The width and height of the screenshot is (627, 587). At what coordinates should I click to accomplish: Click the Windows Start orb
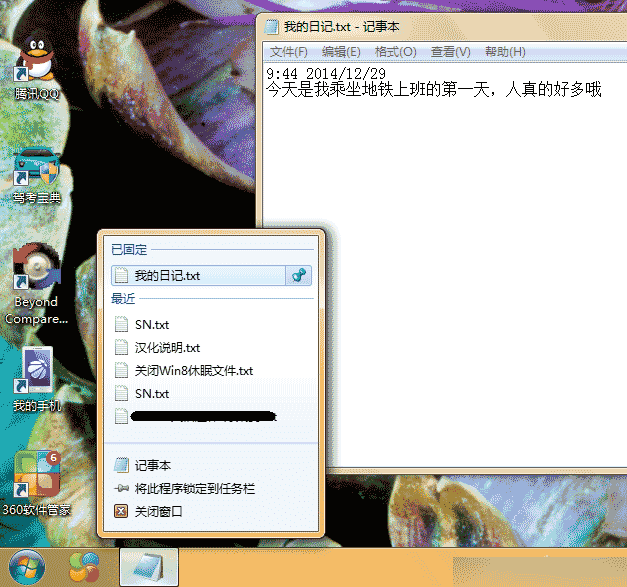(27, 567)
